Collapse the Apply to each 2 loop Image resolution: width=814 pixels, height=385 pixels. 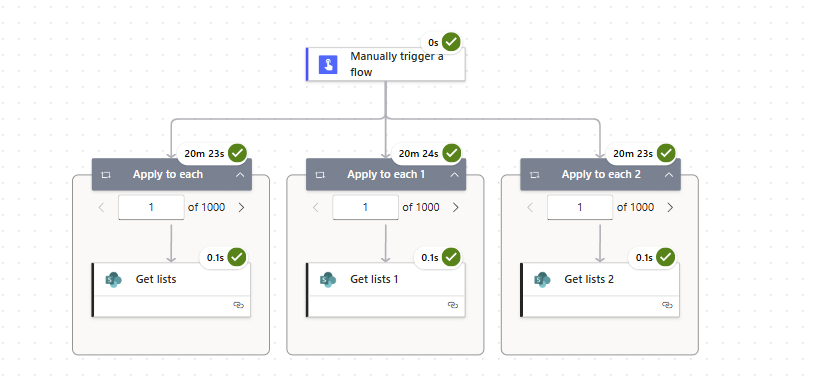[669, 175]
